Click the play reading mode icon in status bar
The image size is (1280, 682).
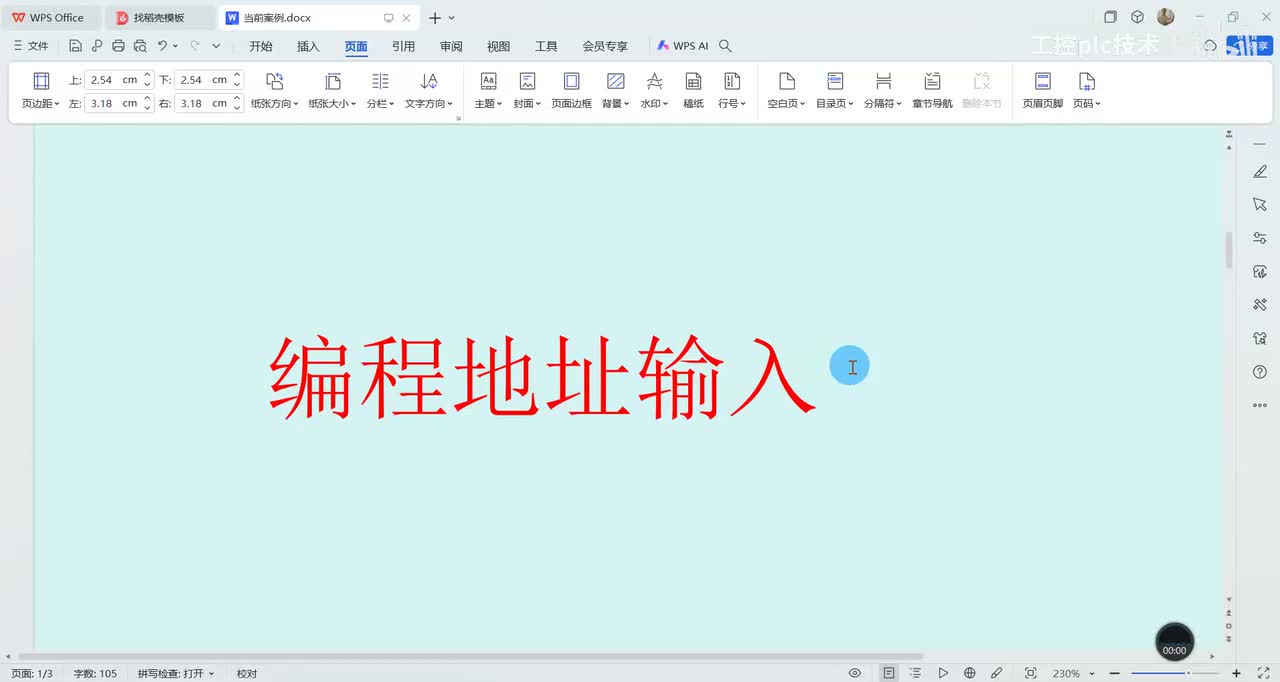[x=943, y=673]
